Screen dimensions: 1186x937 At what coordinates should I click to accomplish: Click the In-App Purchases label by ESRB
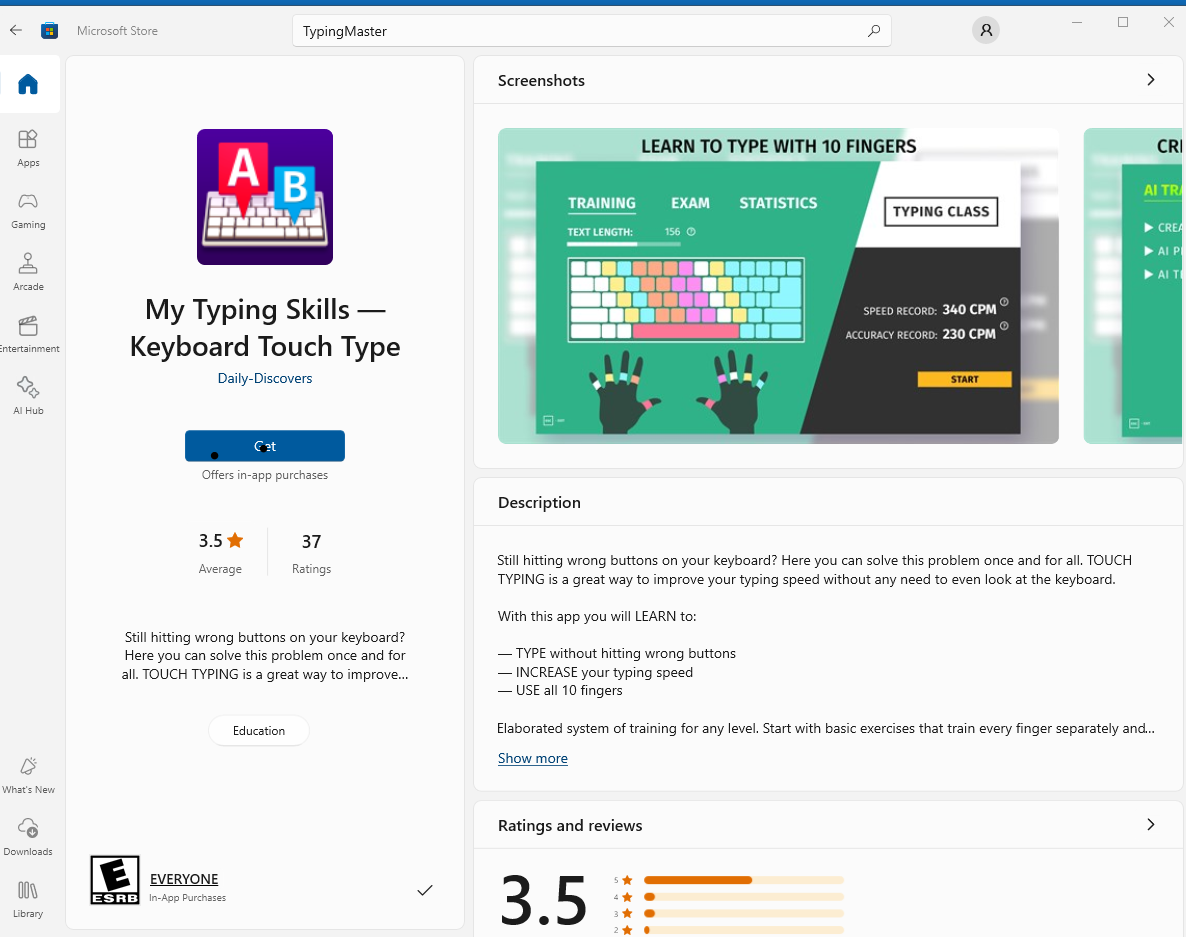188,898
